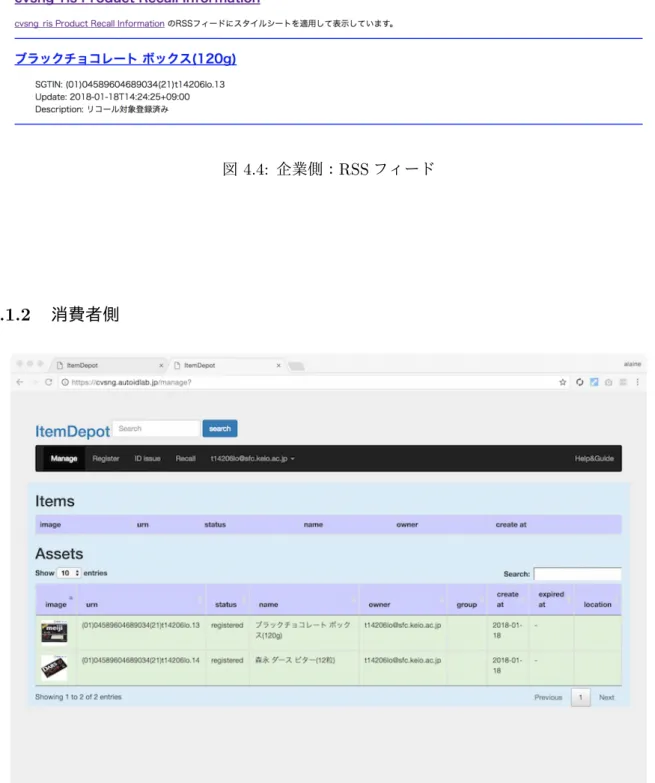Go to Next page of assets

[x=607, y=697]
